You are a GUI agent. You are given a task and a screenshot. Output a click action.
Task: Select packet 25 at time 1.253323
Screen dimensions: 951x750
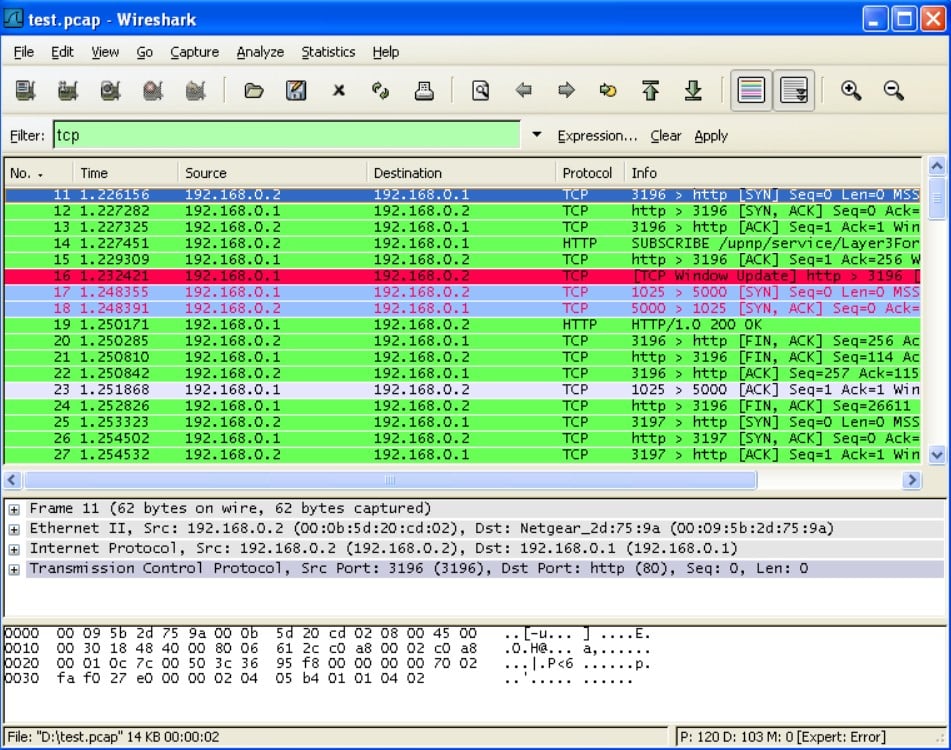[x=463, y=422]
